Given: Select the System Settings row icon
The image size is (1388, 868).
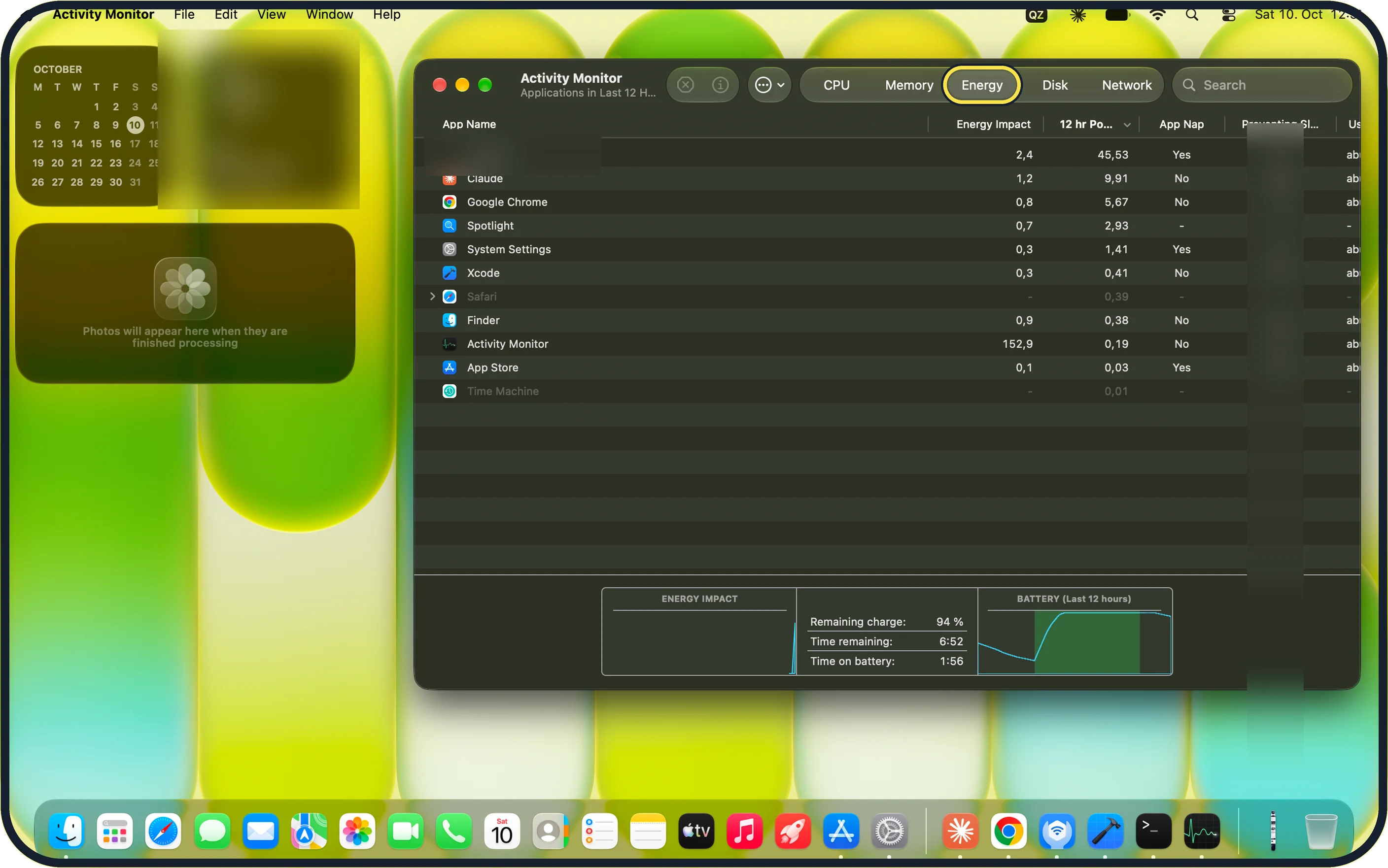Looking at the screenshot, I should click(449, 249).
